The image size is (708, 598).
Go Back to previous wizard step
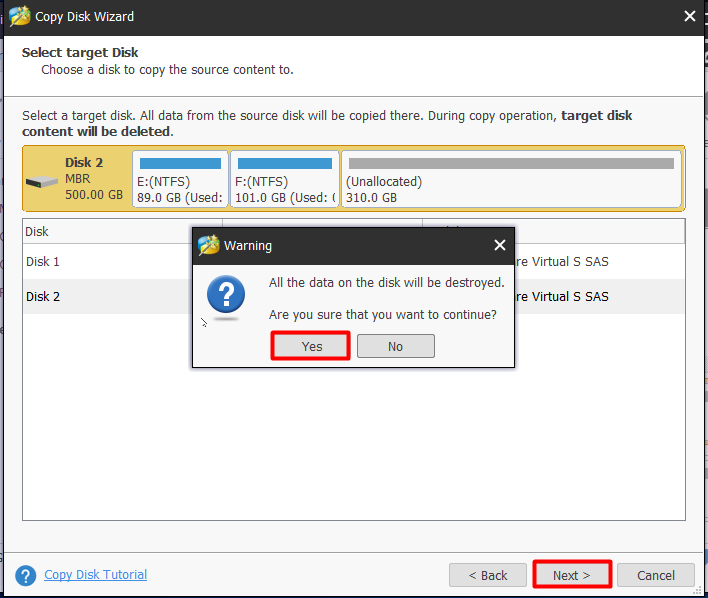(488, 575)
